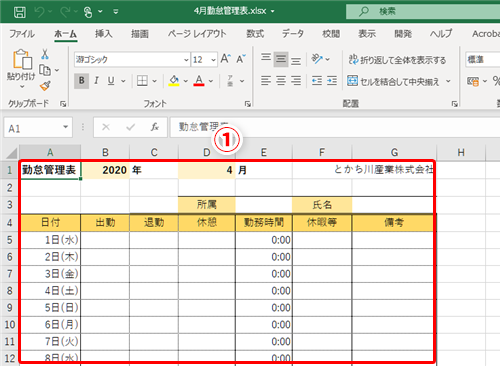The height and width of the screenshot is (366, 500).
Task: Click the Copy icon
Action: tap(45, 70)
